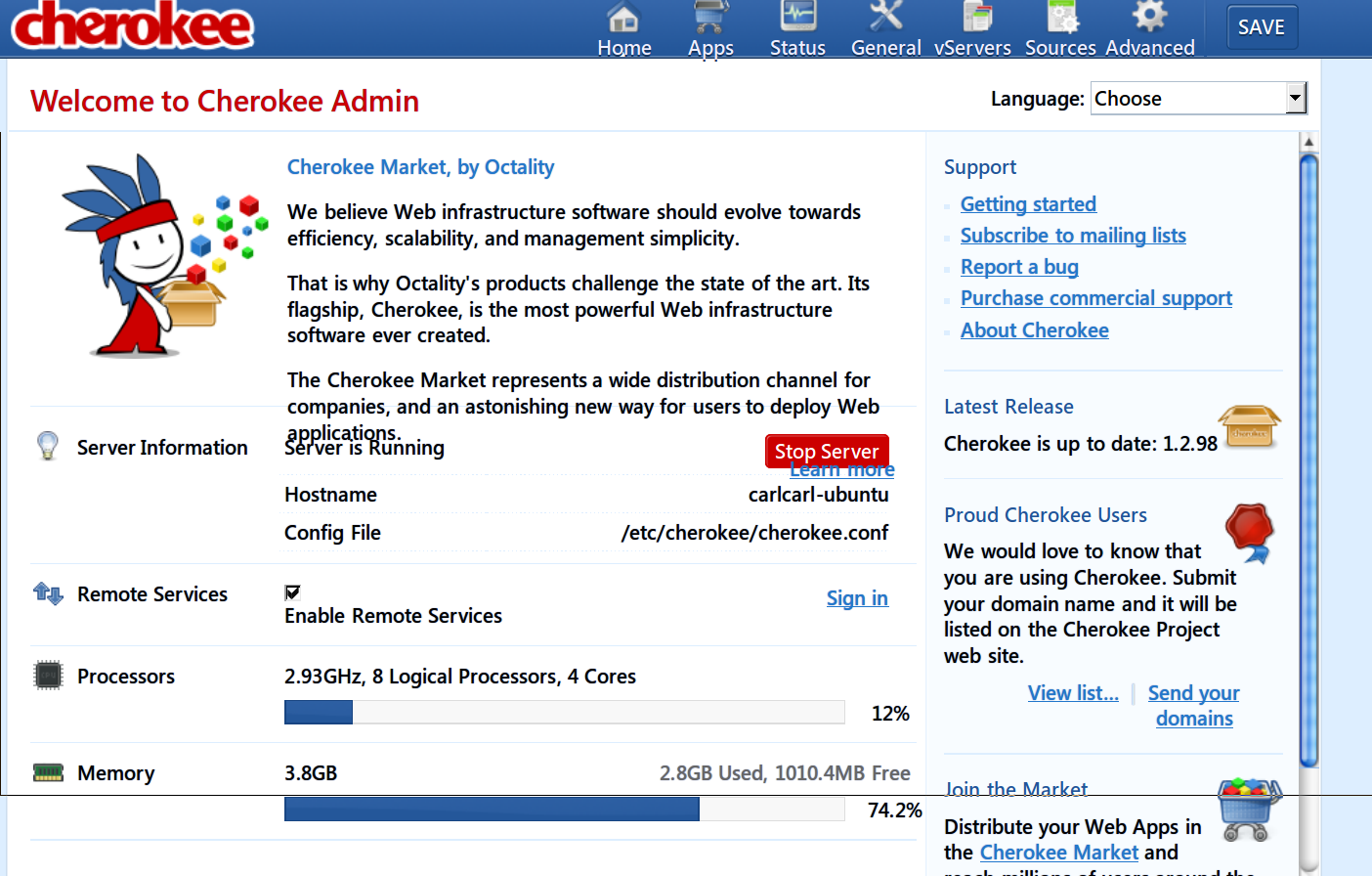Viewport: 1372px width, 876px height.
Task: Open Cherokee Market link in sidebar
Action: 1059,853
